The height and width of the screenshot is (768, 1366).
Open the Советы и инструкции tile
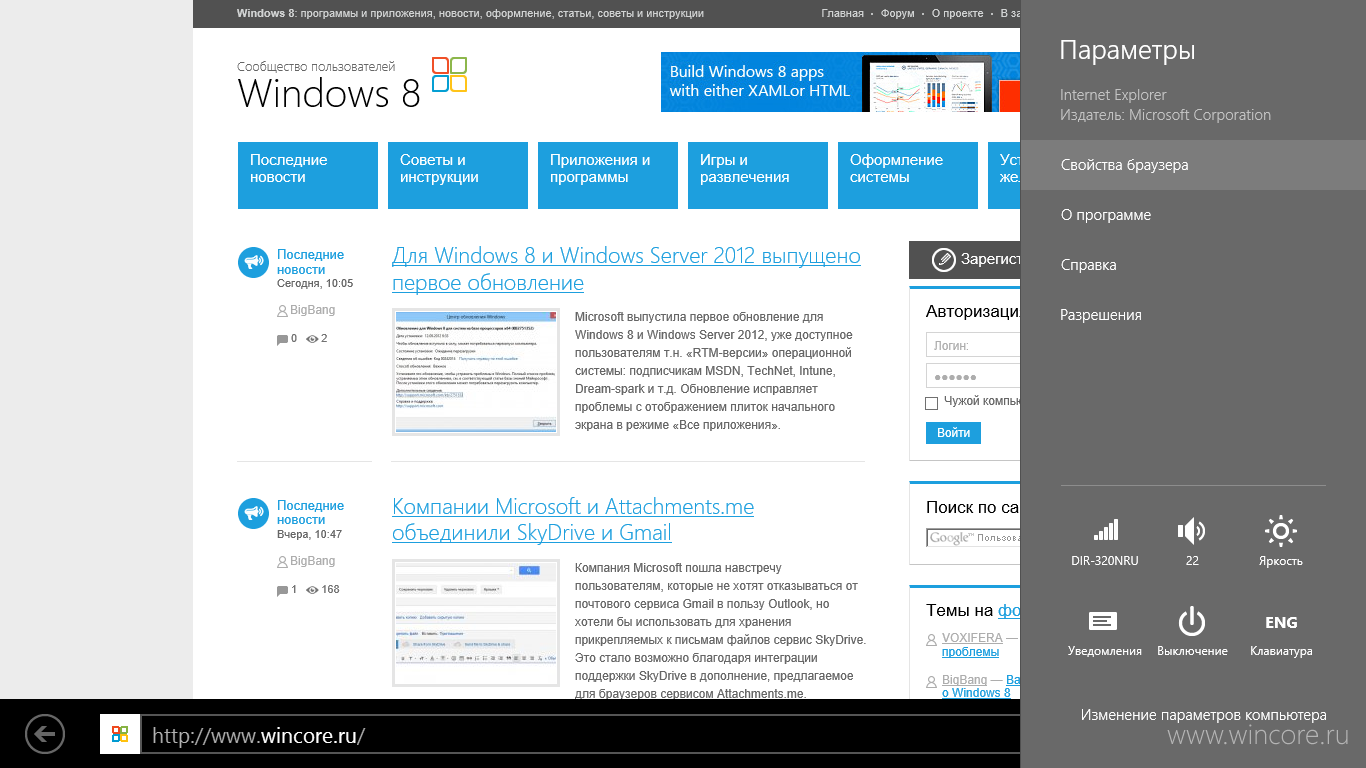pyautogui.click(x=458, y=175)
